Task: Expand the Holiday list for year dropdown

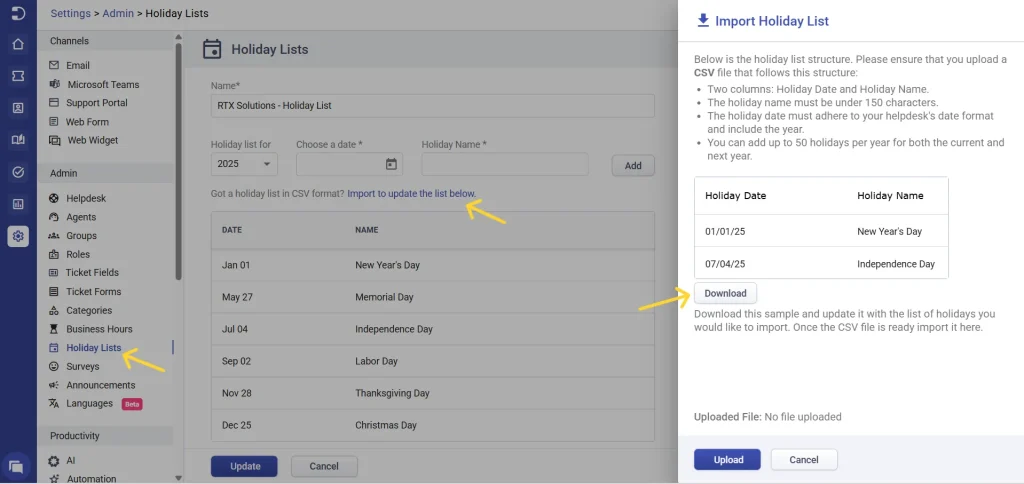Action: point(243,164)
